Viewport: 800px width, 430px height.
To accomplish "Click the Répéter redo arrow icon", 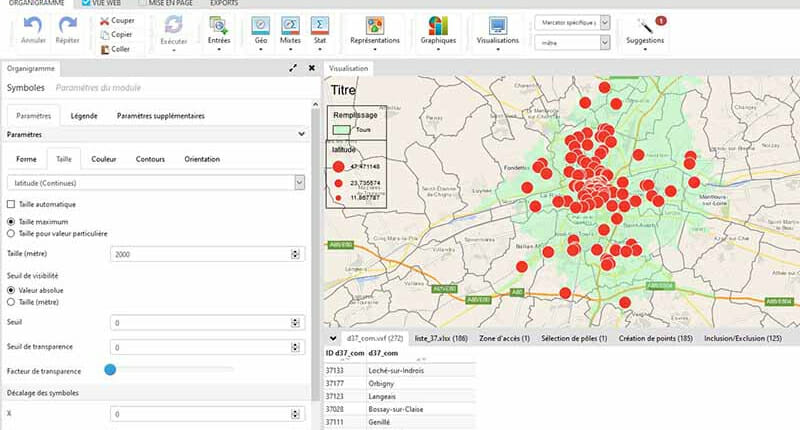I will tap(68, 24).
